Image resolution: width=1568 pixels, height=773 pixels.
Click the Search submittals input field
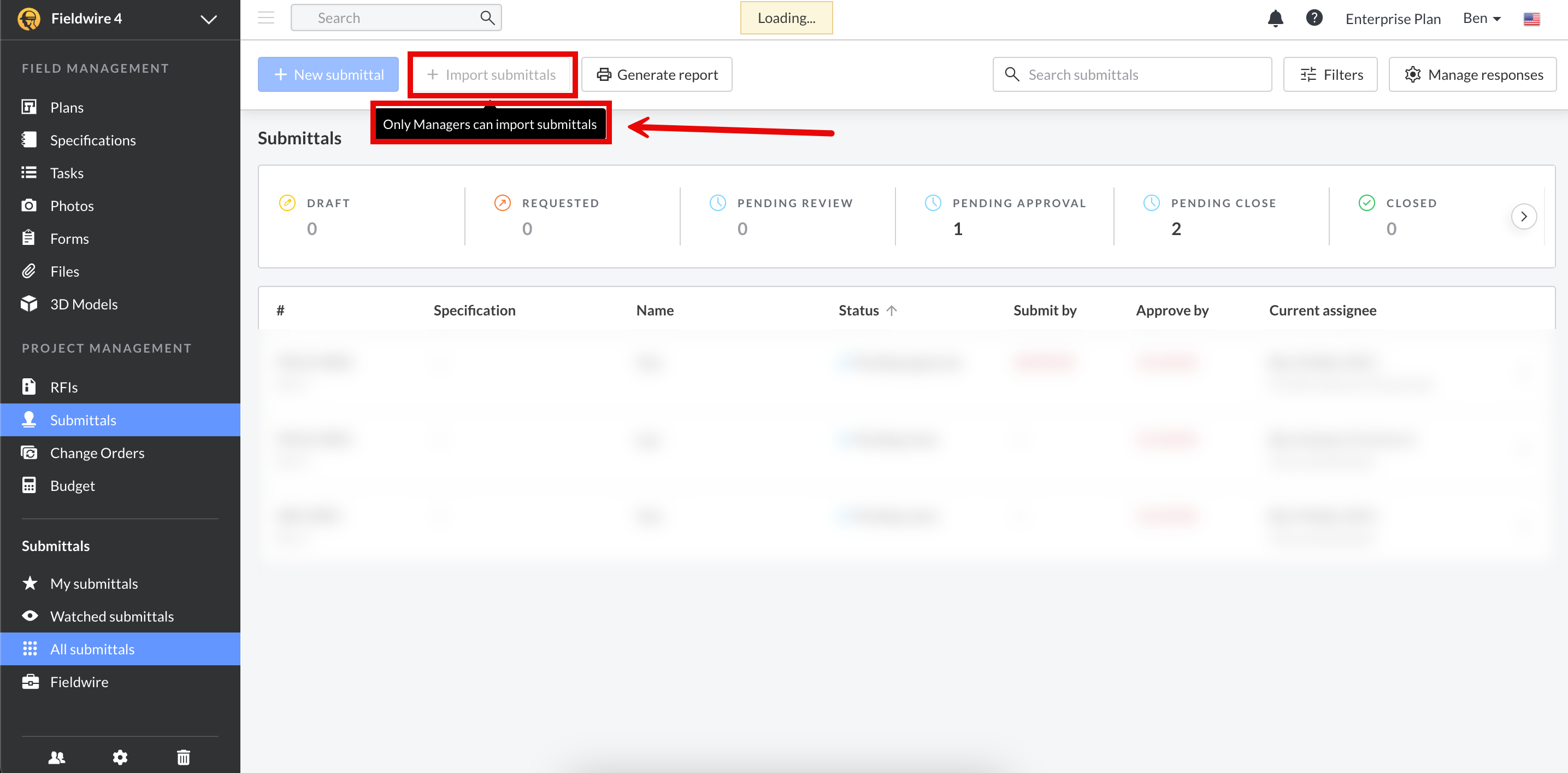(x=1131, y=74)
